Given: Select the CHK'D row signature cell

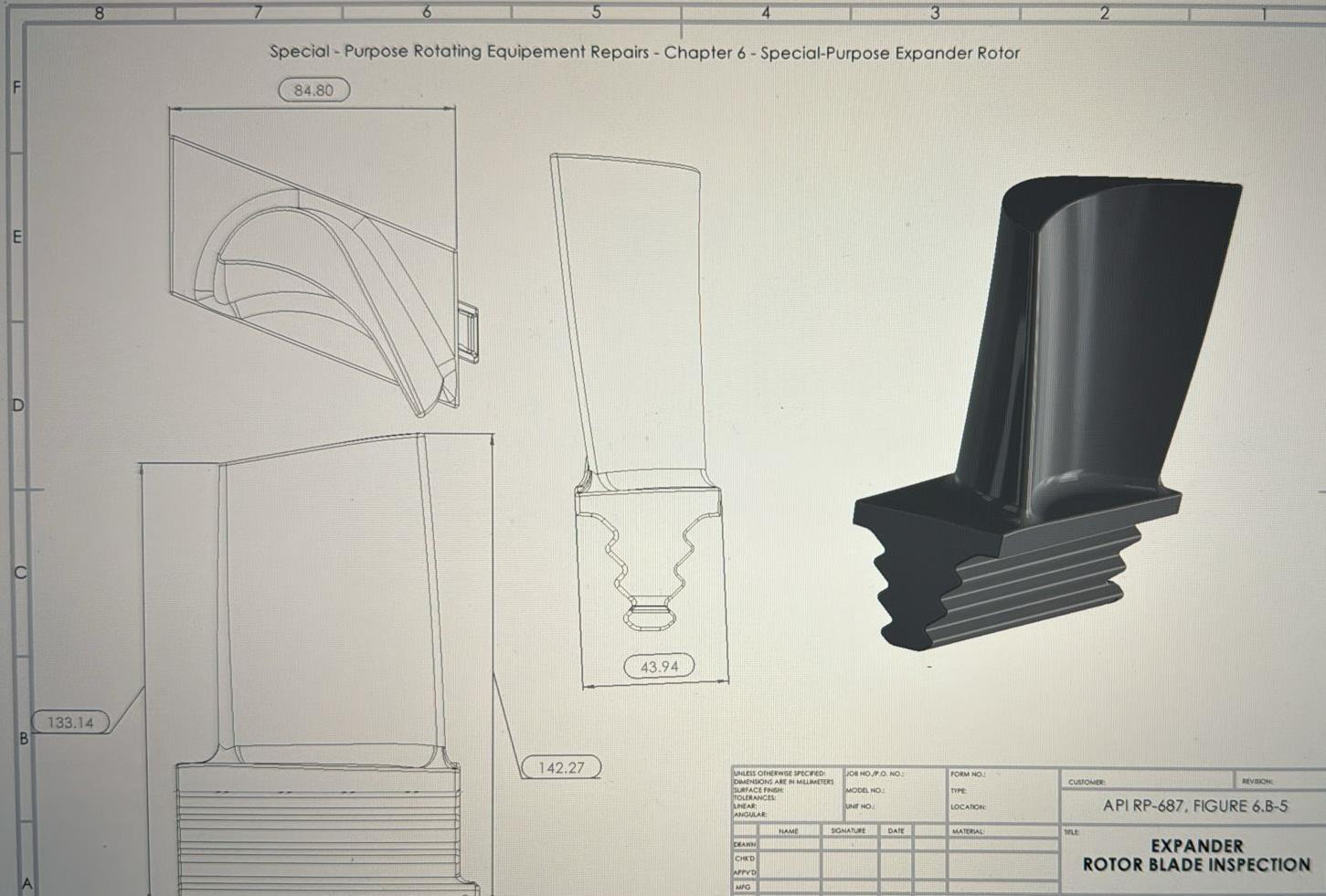Looking at the screenshot, I should coord(850,859).
